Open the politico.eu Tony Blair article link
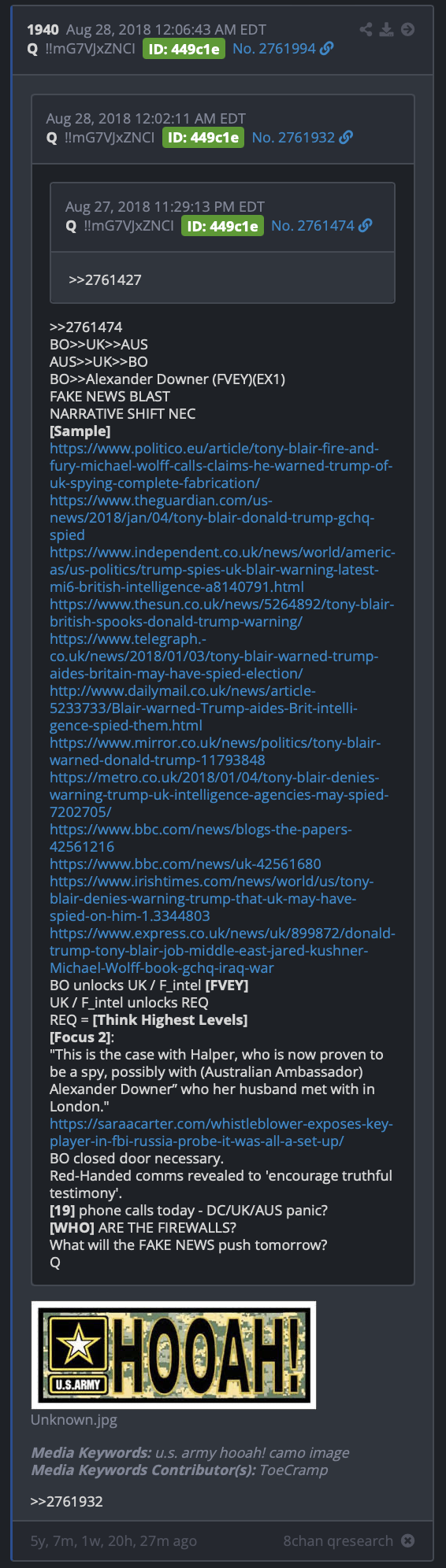Viewport: 446px width, 1568px height. coord(221,465)
